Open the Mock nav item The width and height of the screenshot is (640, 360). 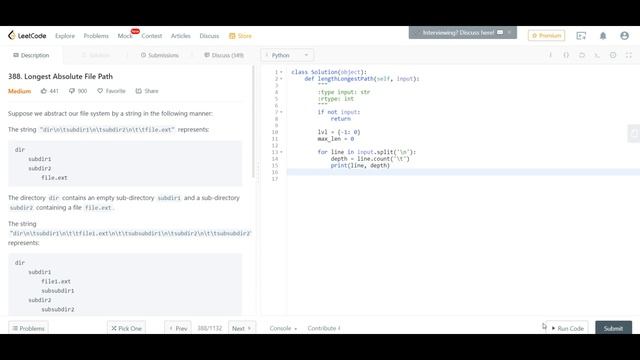(x=125, y=36)
